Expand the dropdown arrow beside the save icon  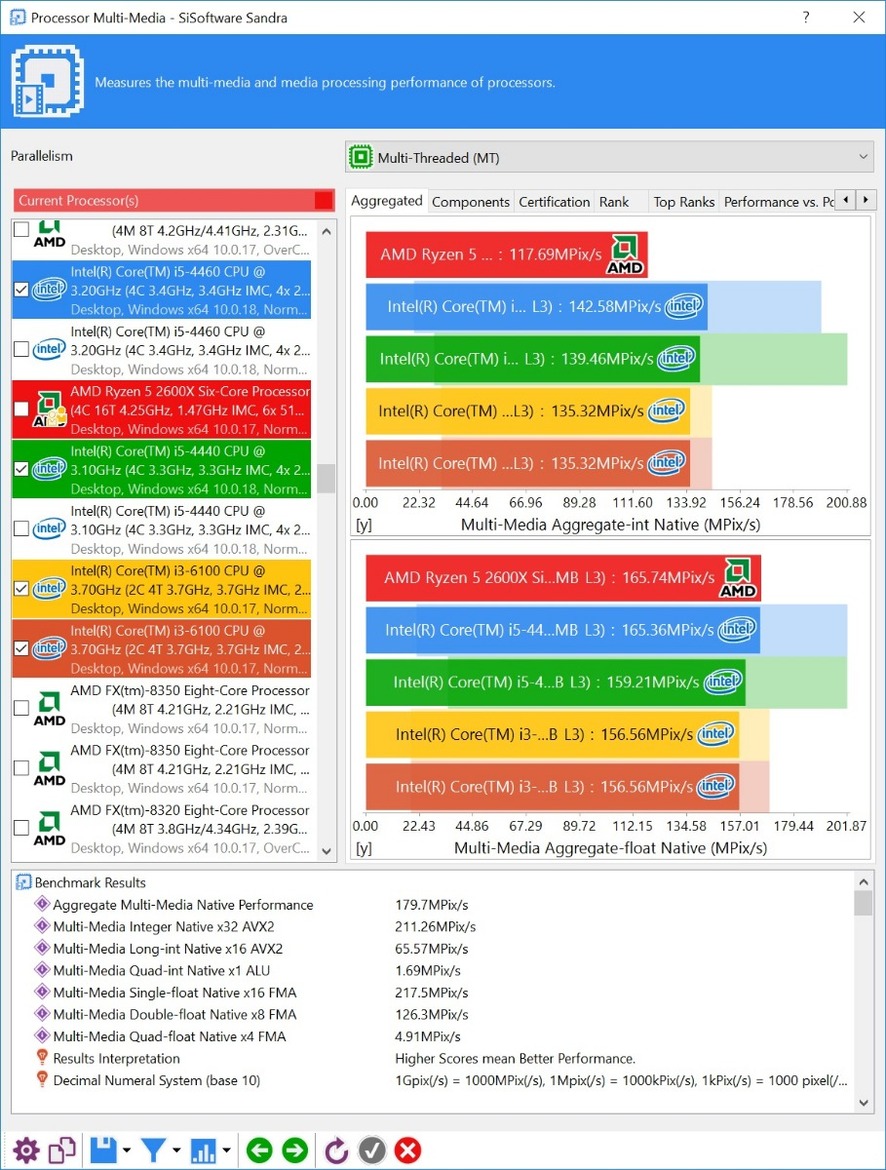click(x=126, y=1151)
